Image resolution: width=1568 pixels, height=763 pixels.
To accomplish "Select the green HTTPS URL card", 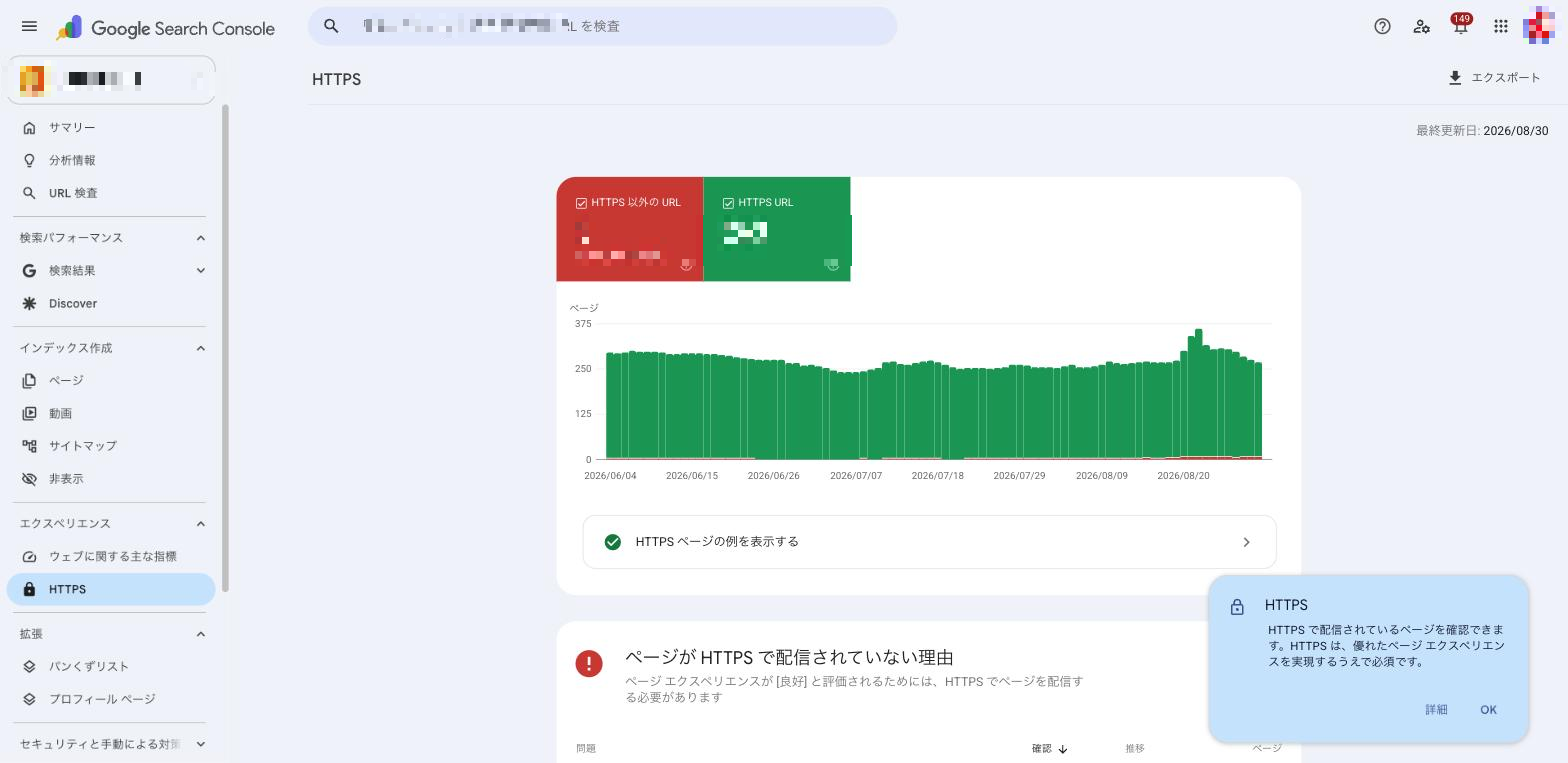I will (x=777, y=229).
